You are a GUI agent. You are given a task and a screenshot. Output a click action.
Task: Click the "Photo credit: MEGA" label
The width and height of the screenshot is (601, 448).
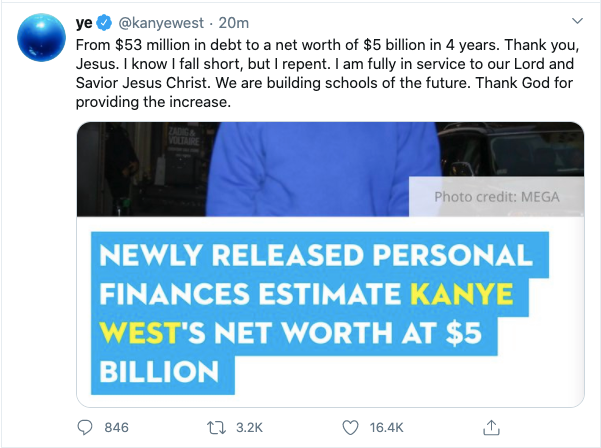pos(497,197)
